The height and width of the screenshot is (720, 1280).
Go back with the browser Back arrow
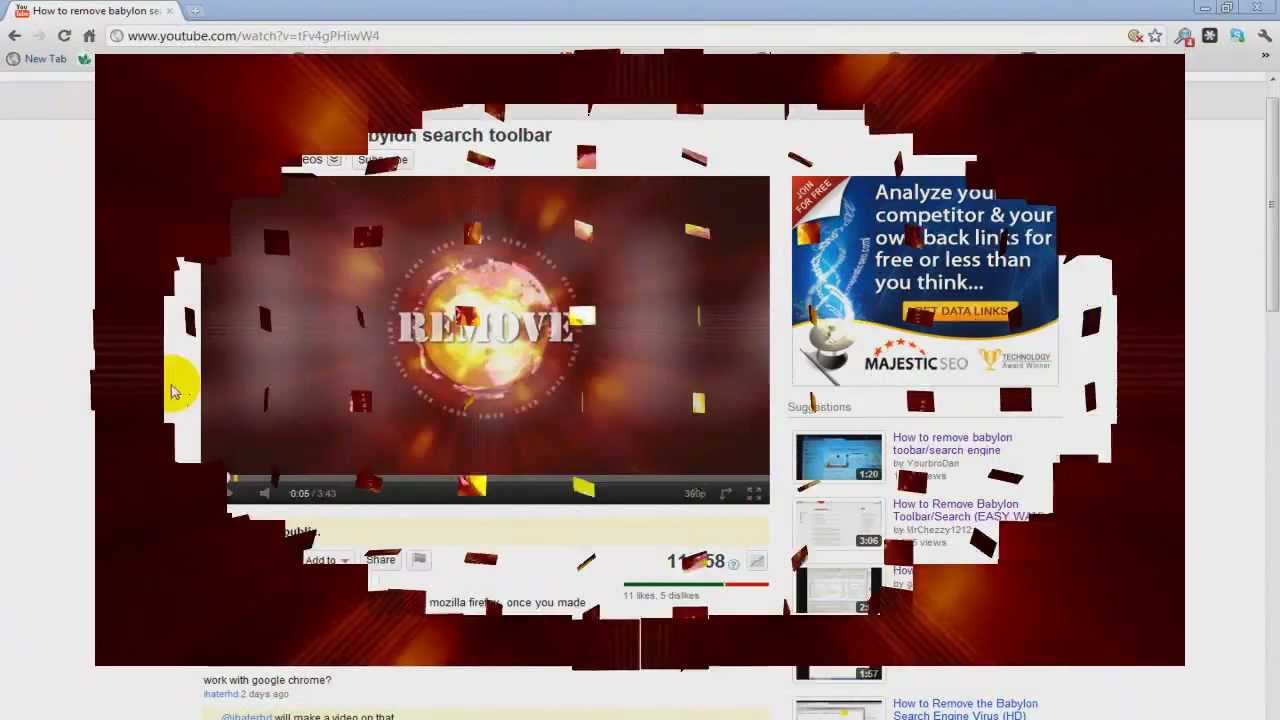point(14,36)
